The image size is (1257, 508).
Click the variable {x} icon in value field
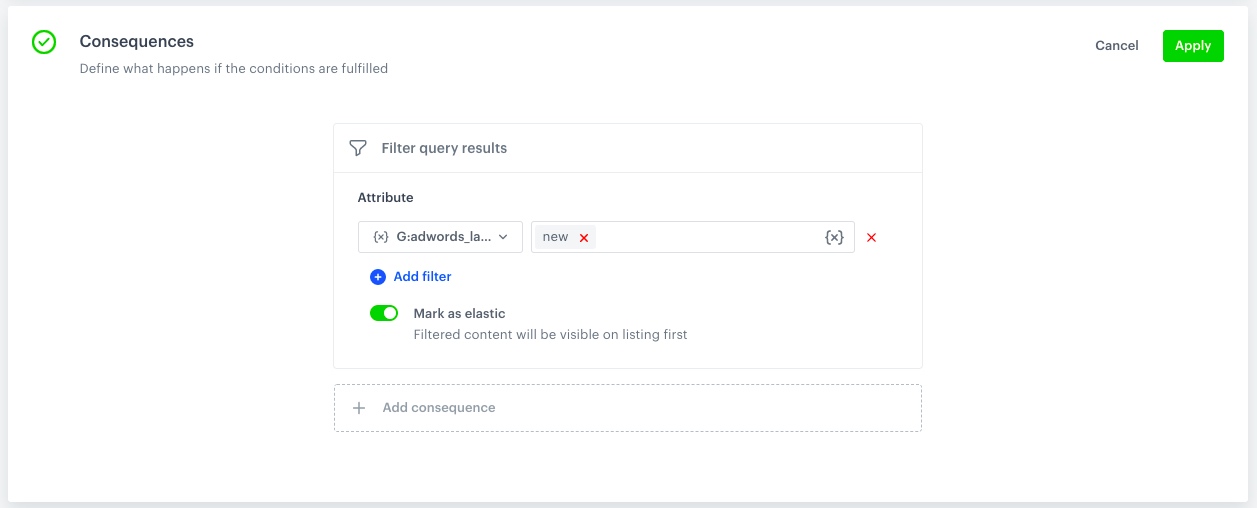(834, 237)
